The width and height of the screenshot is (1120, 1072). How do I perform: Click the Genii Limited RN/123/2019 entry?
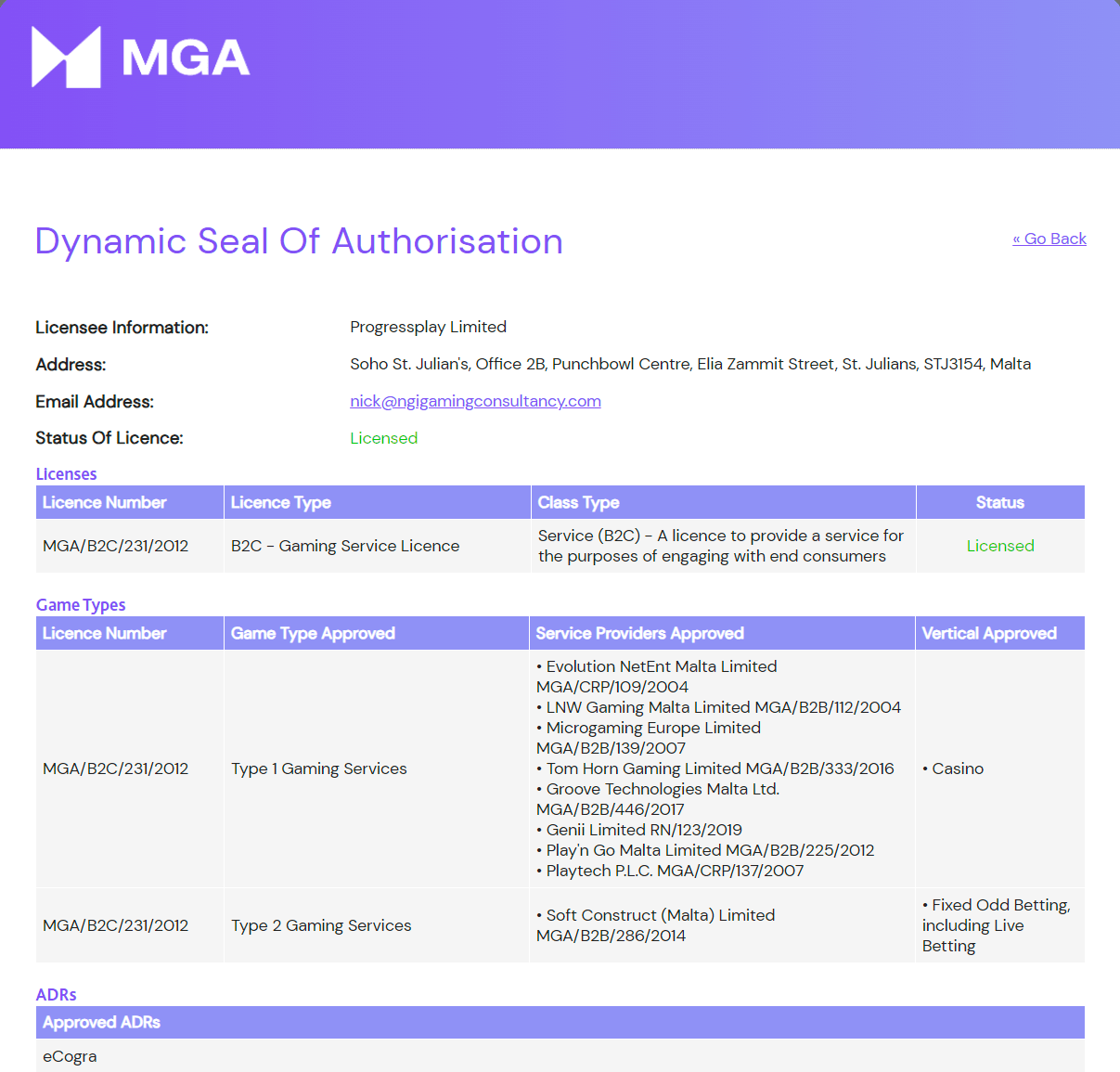tap(639, 830)
